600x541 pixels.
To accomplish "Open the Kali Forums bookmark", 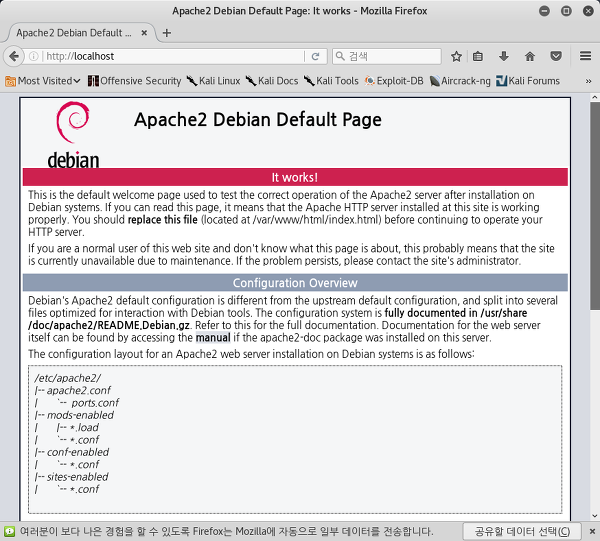I will 528,81.
